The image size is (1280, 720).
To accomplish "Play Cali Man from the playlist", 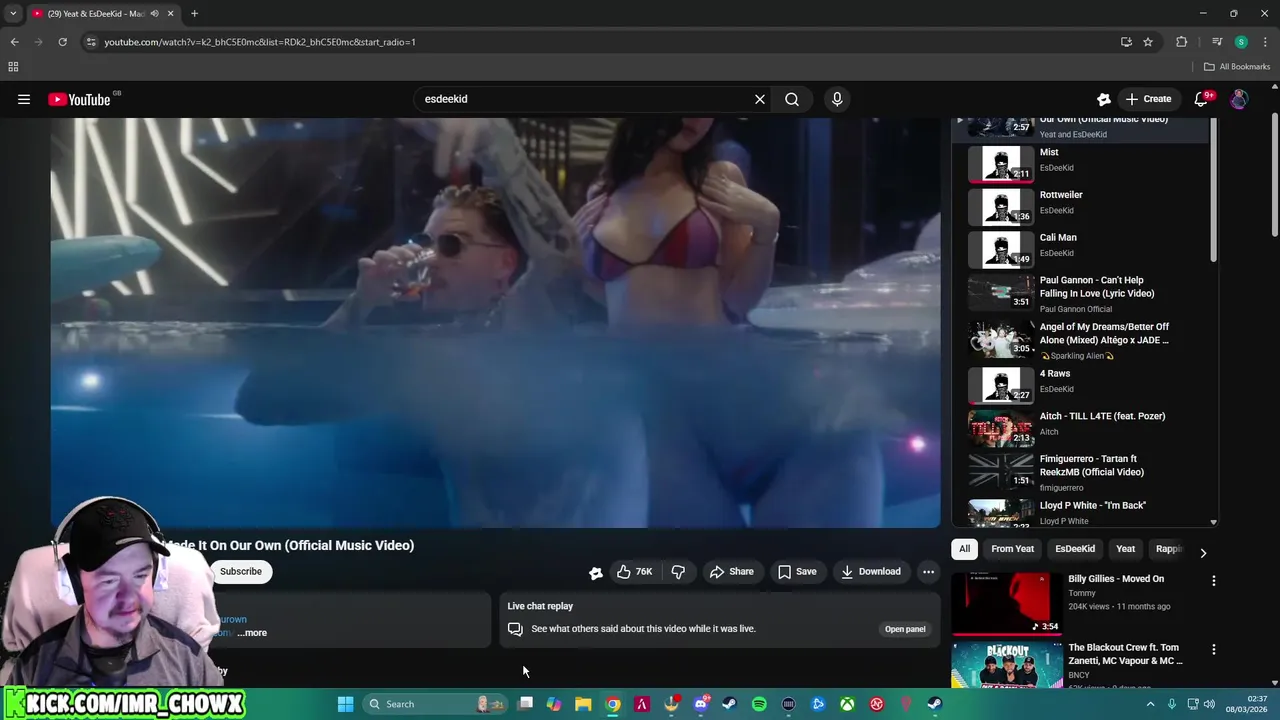I will [x=1080, y=248].
